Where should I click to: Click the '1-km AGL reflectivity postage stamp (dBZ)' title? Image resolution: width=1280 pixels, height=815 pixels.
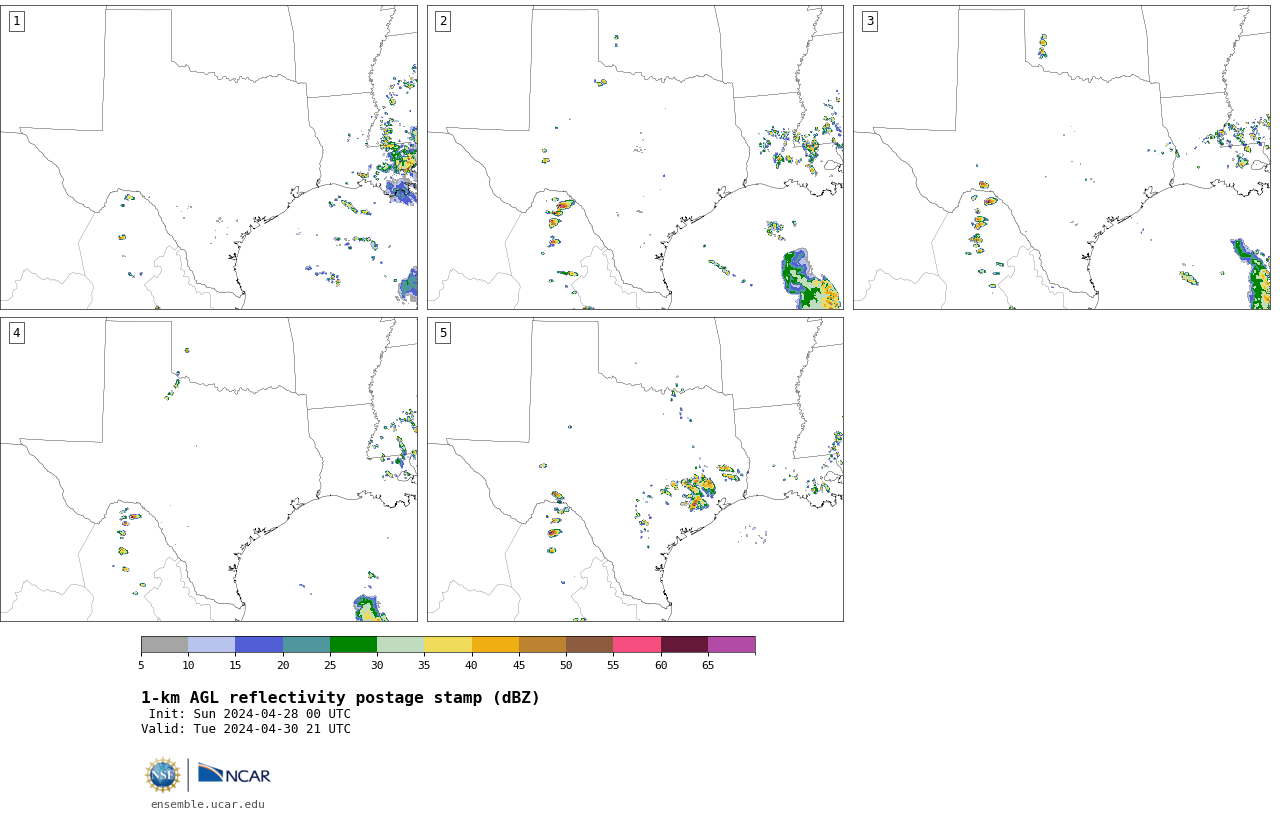[340, 698]
